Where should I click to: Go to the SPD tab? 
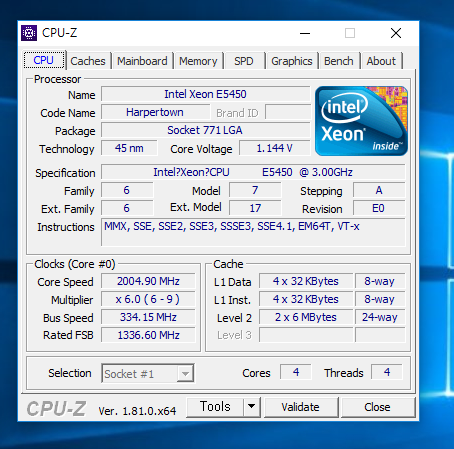click(x=244, y=61)
